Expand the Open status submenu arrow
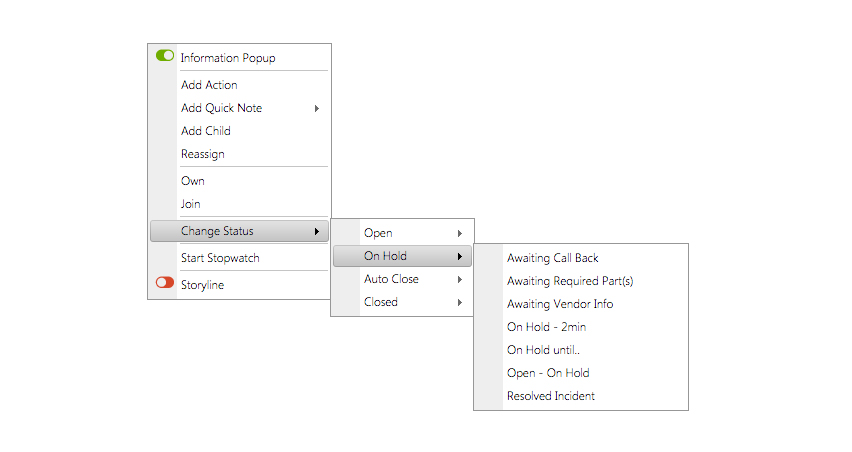This screenshot has height=452, width=852. click(x=460, y=234)
